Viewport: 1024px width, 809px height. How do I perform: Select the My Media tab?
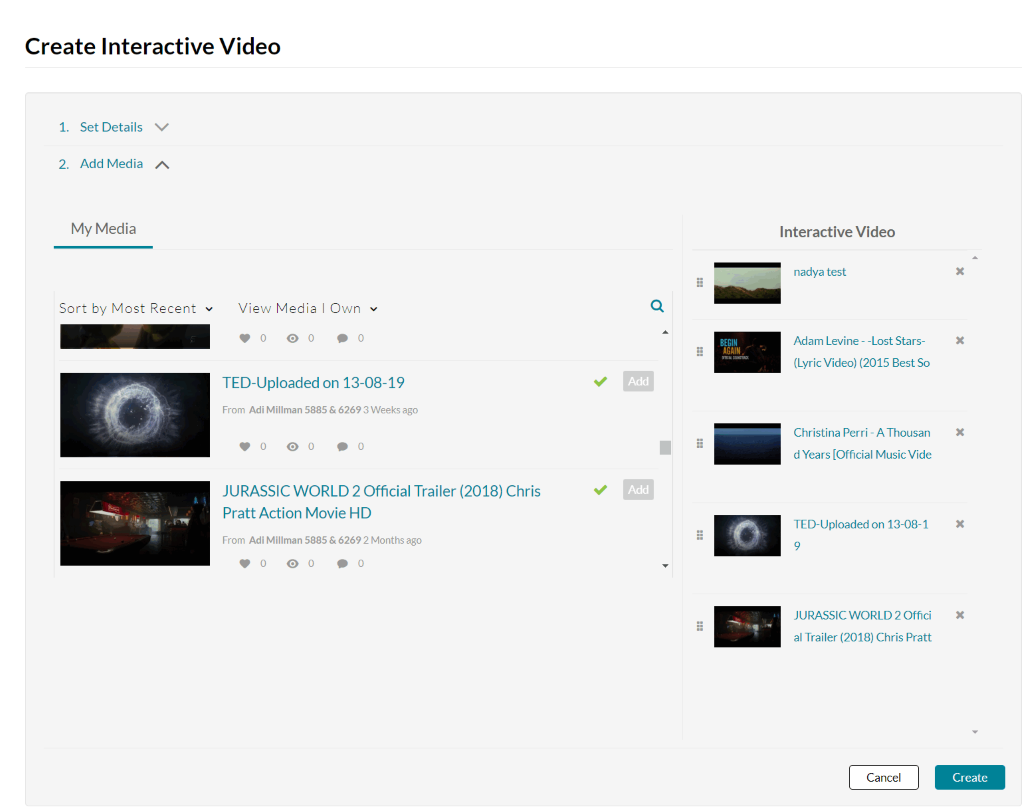click(x=103, y=229)
